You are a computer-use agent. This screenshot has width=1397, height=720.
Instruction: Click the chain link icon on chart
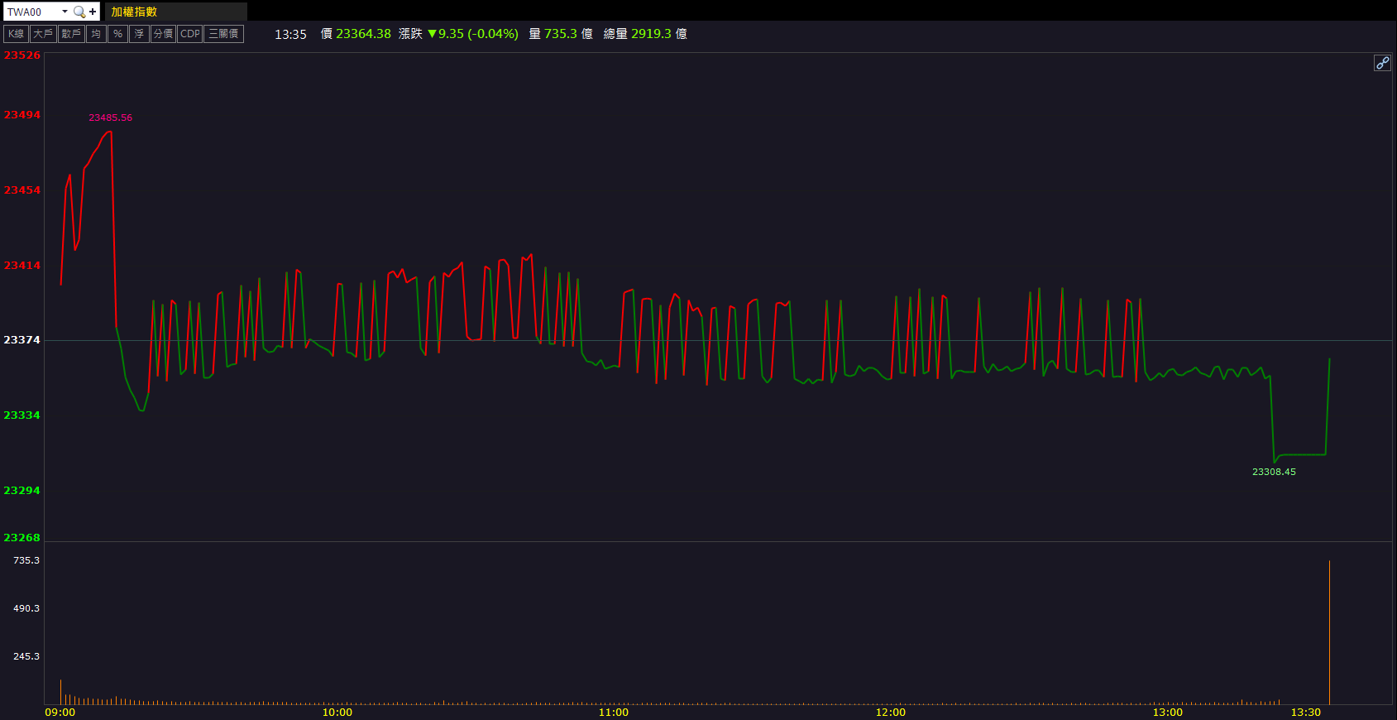tap(1382, 63)
